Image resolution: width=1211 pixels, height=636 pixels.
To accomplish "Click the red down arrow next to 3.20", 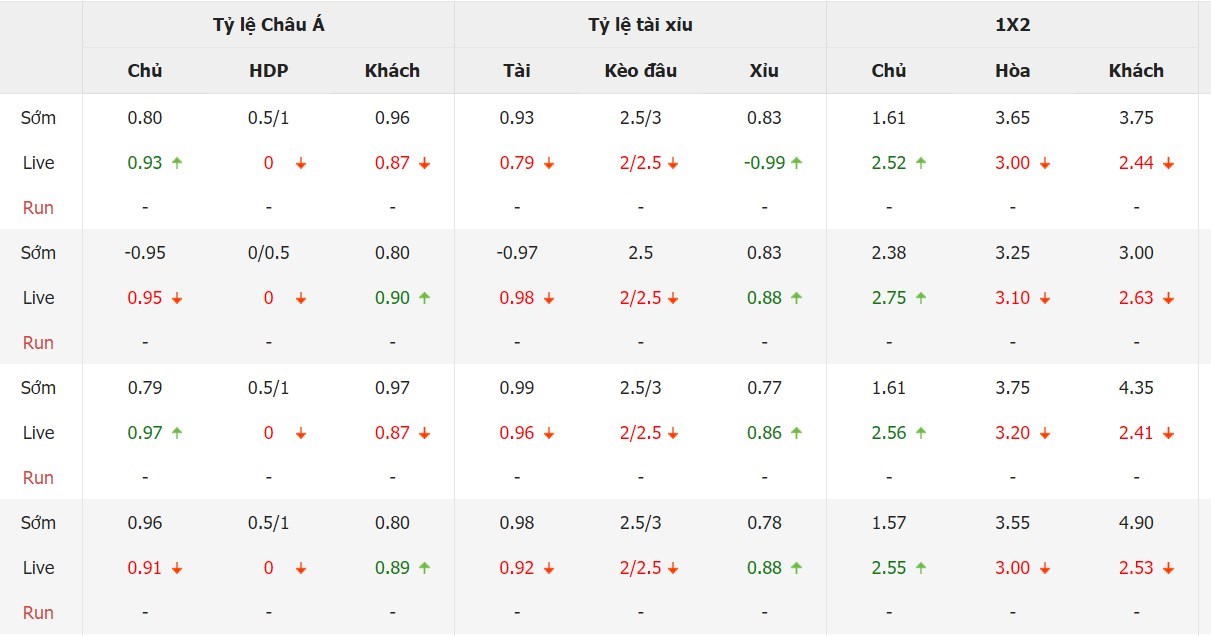I will click(1045, 433).
